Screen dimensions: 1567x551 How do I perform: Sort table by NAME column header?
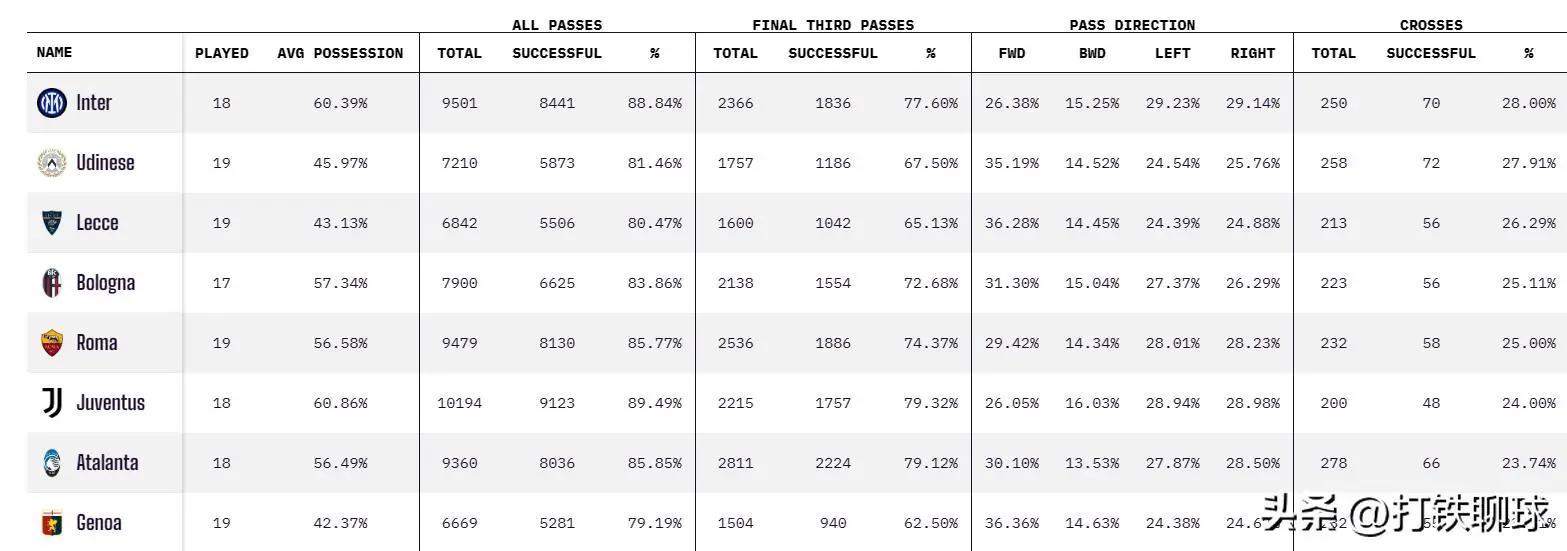click(54, 52)
